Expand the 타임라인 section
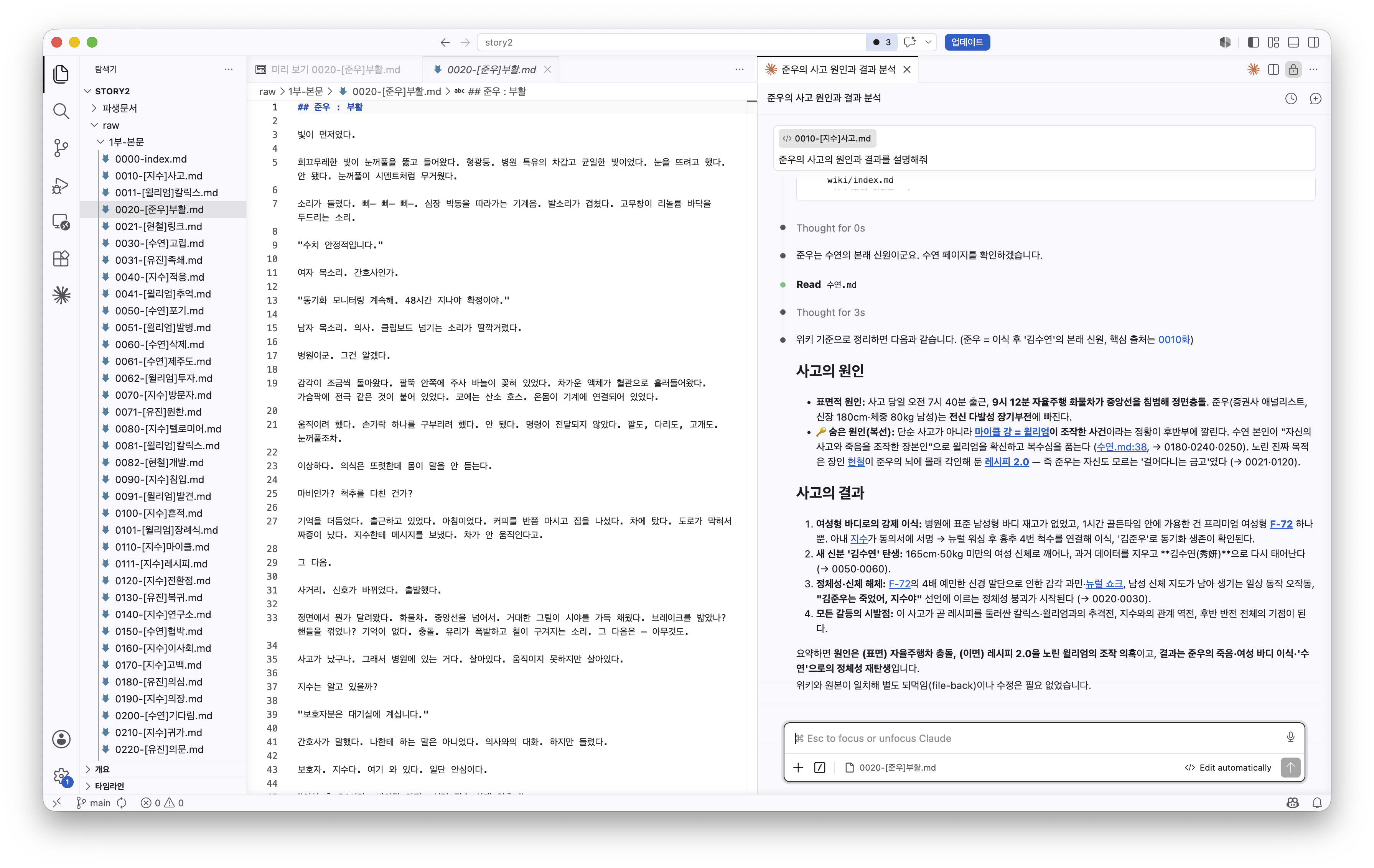 pyautogui.click(x=109, y=785)
